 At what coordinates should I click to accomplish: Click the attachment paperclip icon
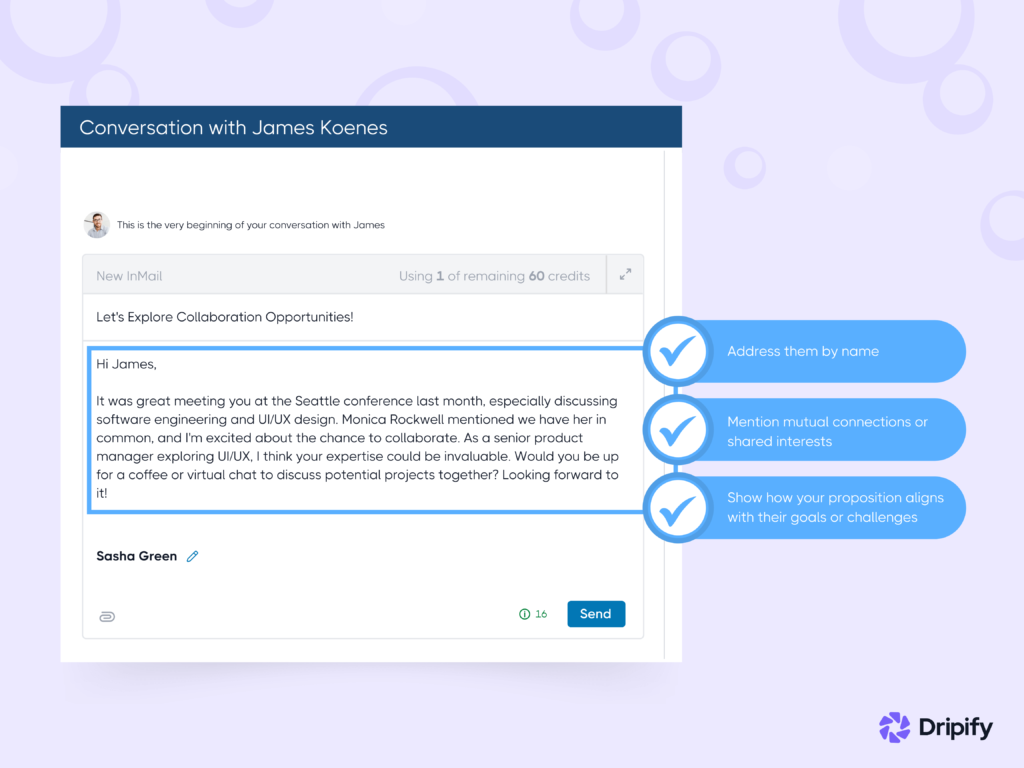point(107,616)
